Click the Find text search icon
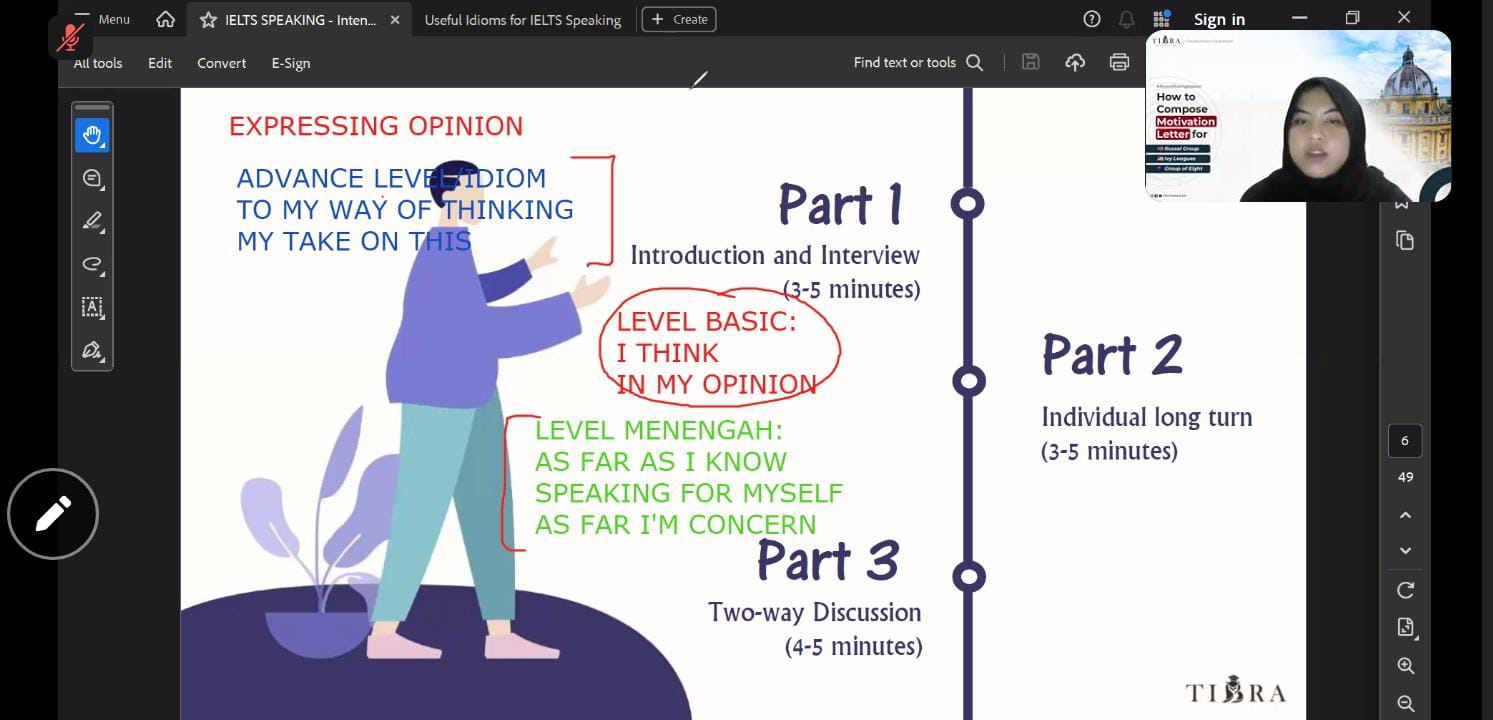Image resolution: width=1493 pixels, height=720 pixels. (975, 63)
